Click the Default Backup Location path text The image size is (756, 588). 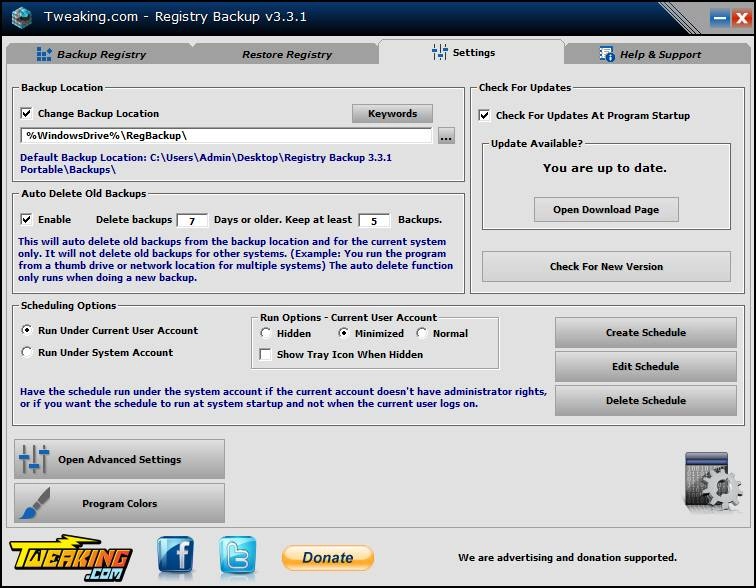point(206,163)
